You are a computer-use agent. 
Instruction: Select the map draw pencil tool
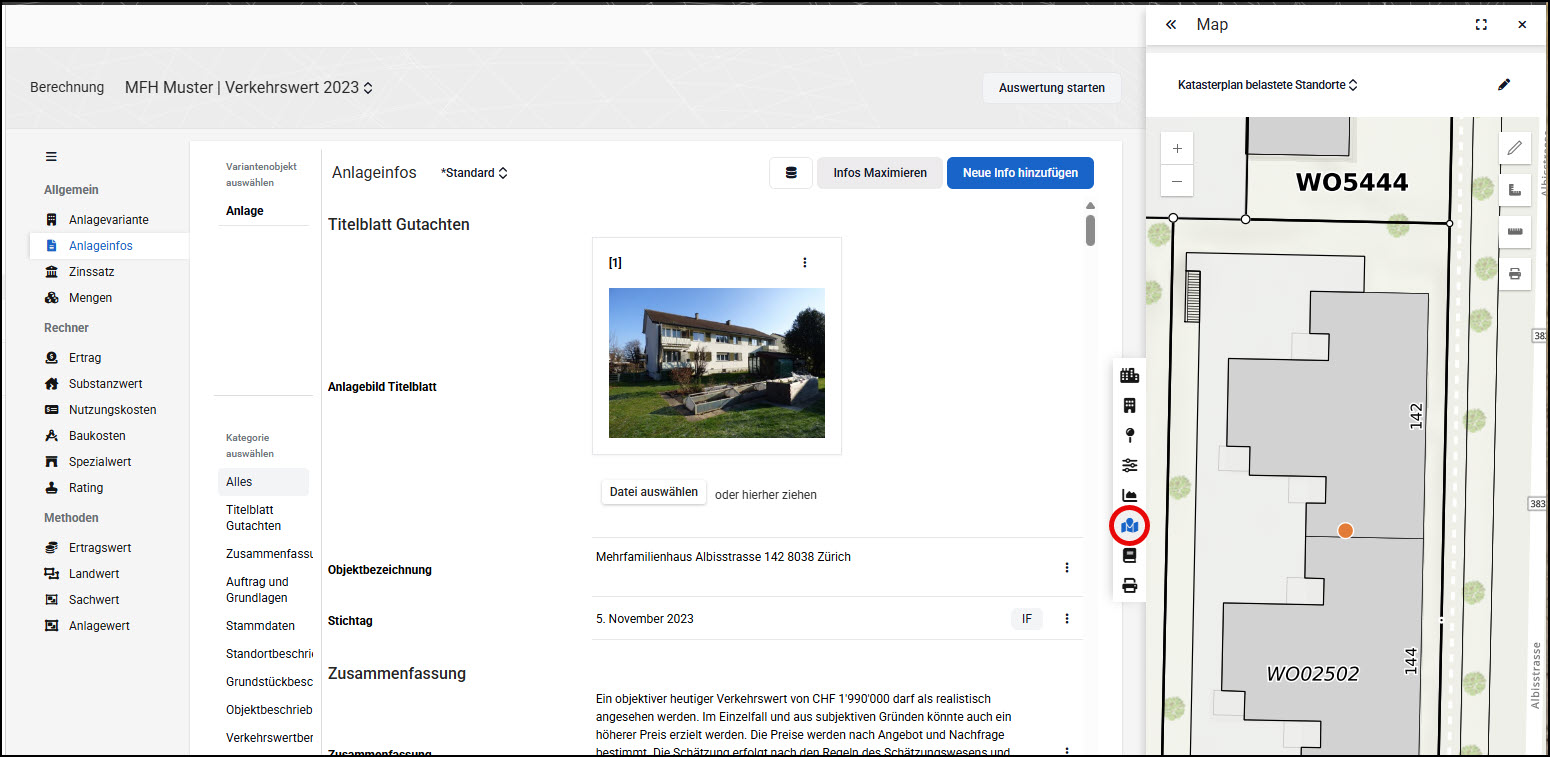point(1514,149)
